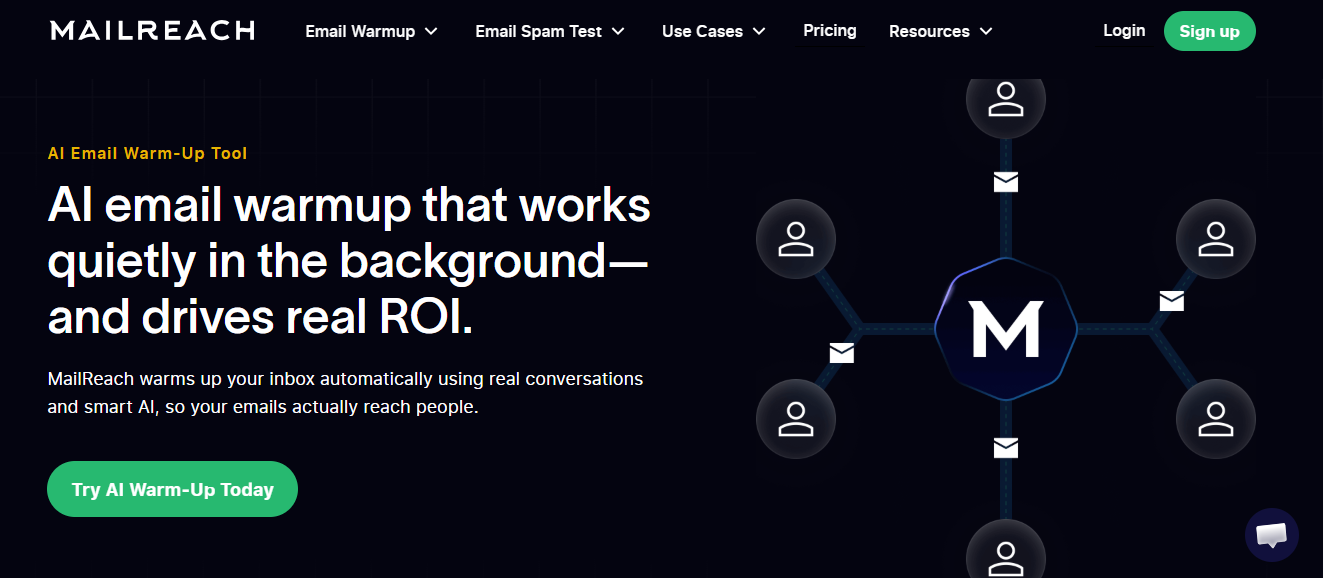
Task: Select the left user avatar icon
Action: (x=796, y=238)
